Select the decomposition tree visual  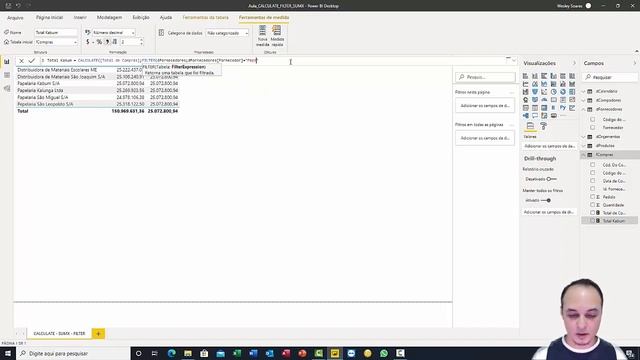(x=525, y=116)
